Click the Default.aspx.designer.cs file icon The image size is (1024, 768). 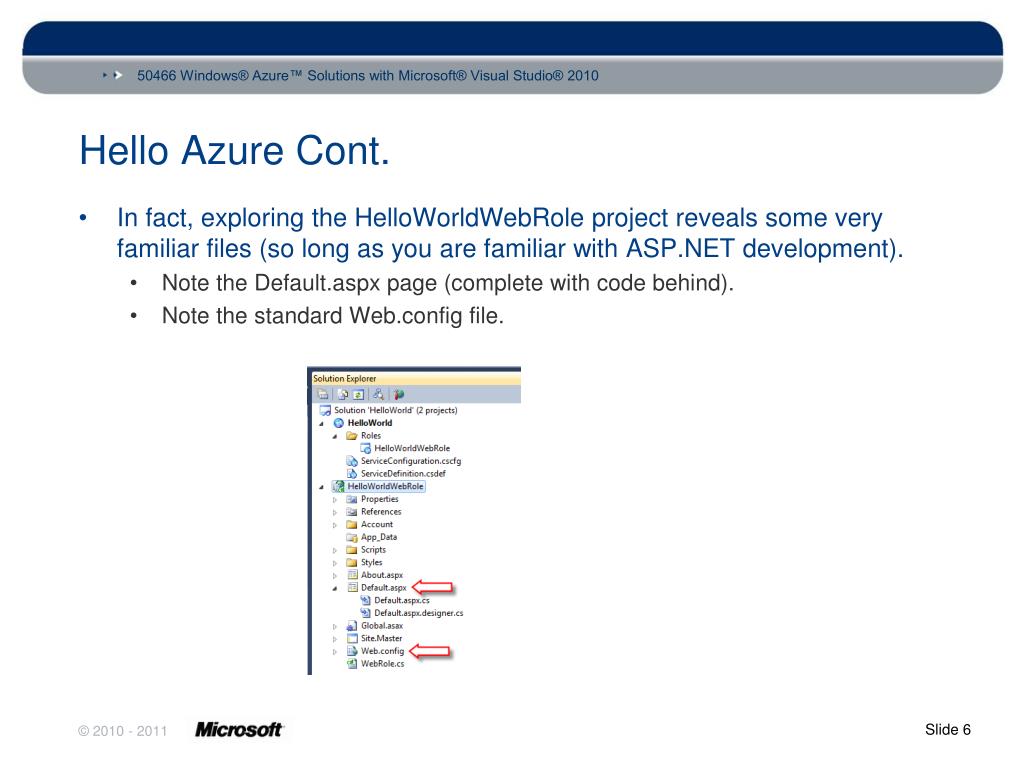coord(366,613)
